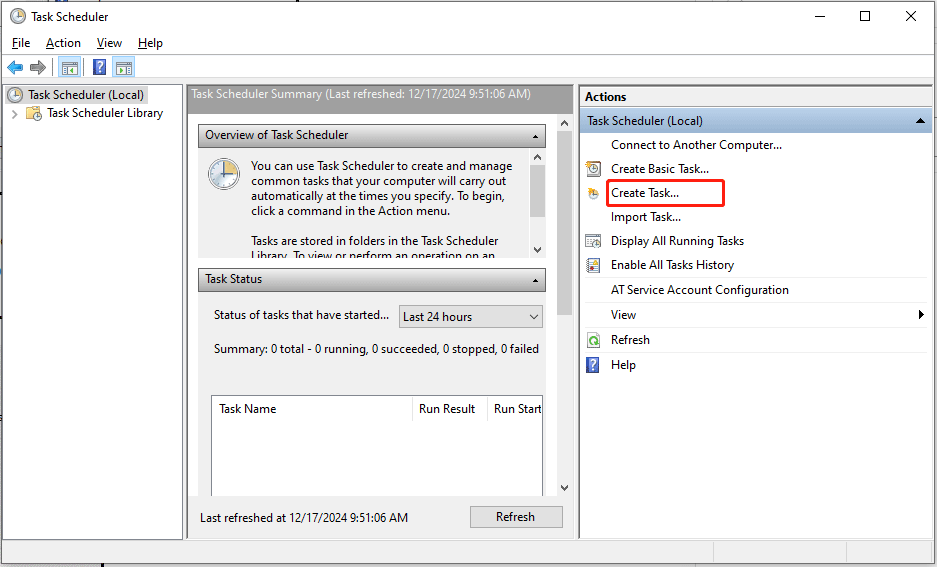Choose Create Basic Task... action
This screenshot has height=567, width=937.
pyautogui.click(x=660, y=169)
